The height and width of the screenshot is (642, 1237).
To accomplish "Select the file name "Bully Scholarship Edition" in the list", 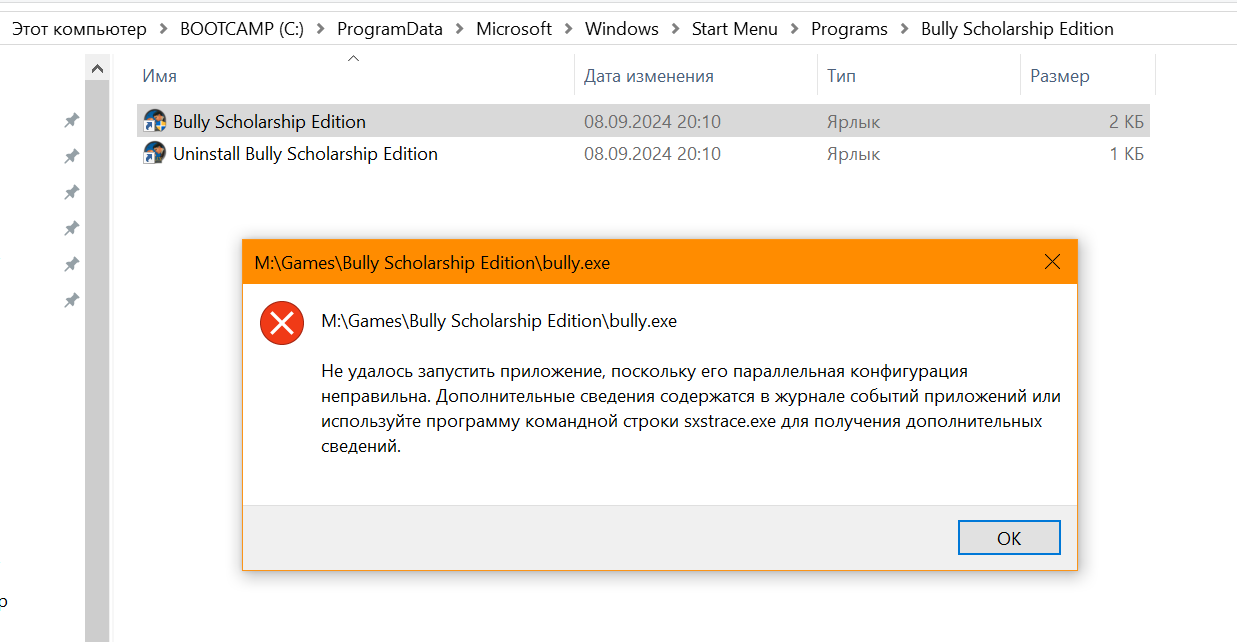I will pos(269,122).
